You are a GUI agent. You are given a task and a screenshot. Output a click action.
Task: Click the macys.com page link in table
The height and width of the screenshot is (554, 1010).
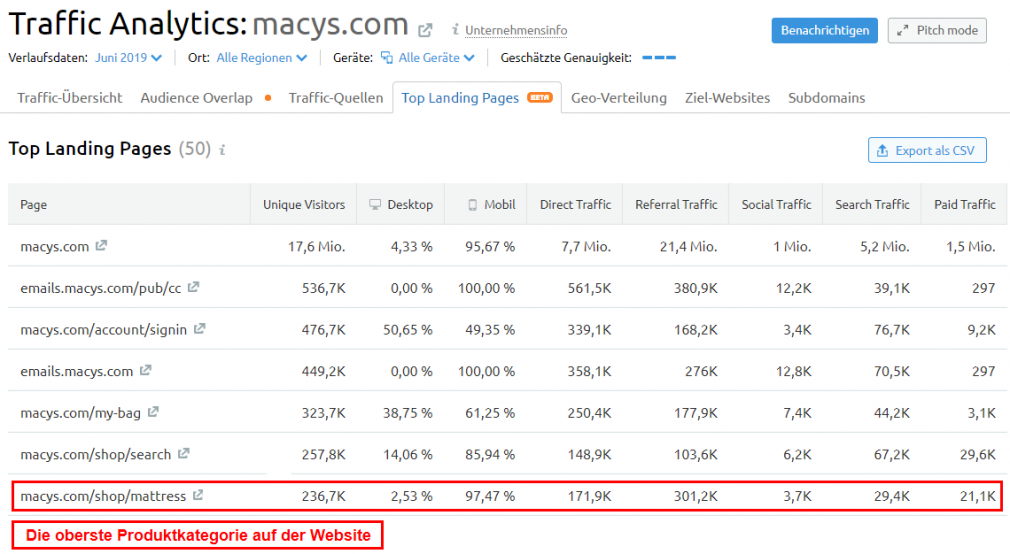(x=55, y=246)
